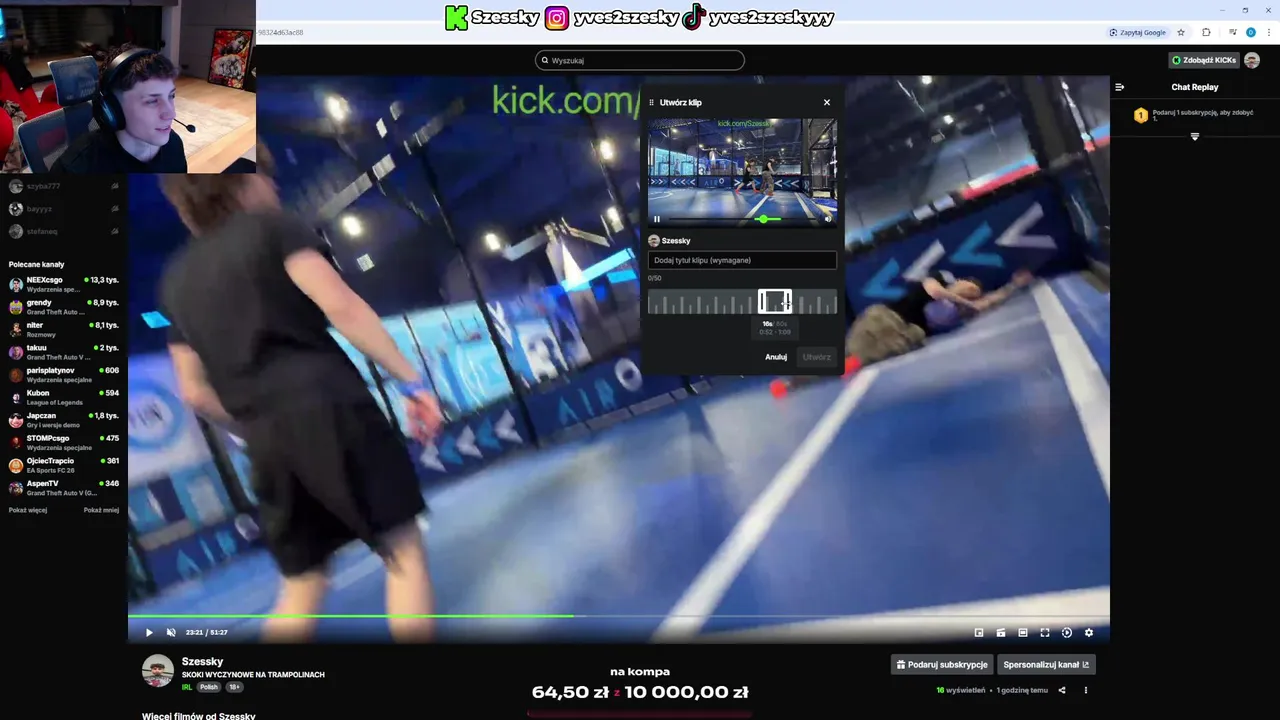Image resolution: width=1280 pixels, height=720 pixels.
Task: Share the video with the share icon
Action: coord(1062,690)
